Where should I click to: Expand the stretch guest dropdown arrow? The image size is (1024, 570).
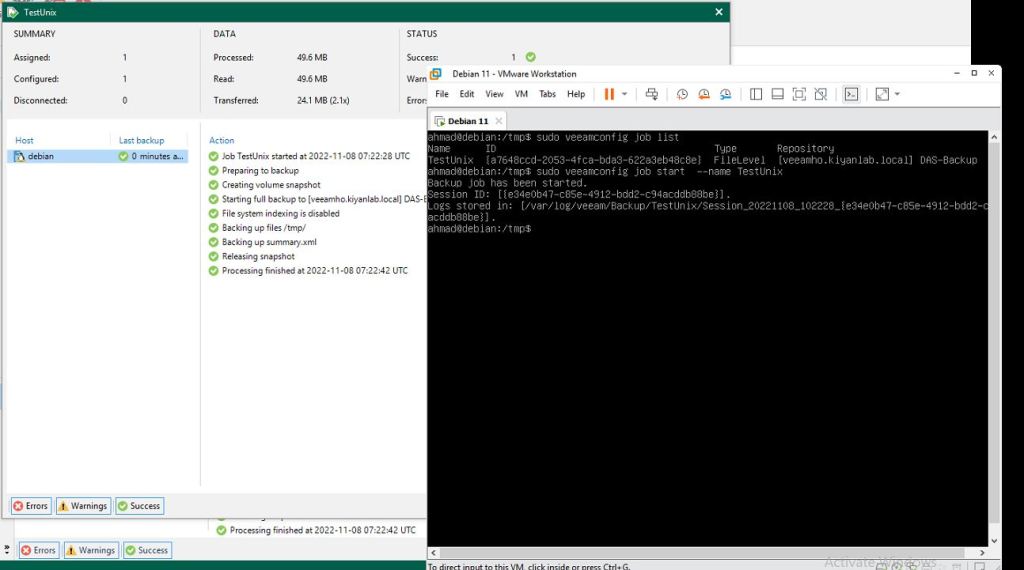(x=897, y=94)
